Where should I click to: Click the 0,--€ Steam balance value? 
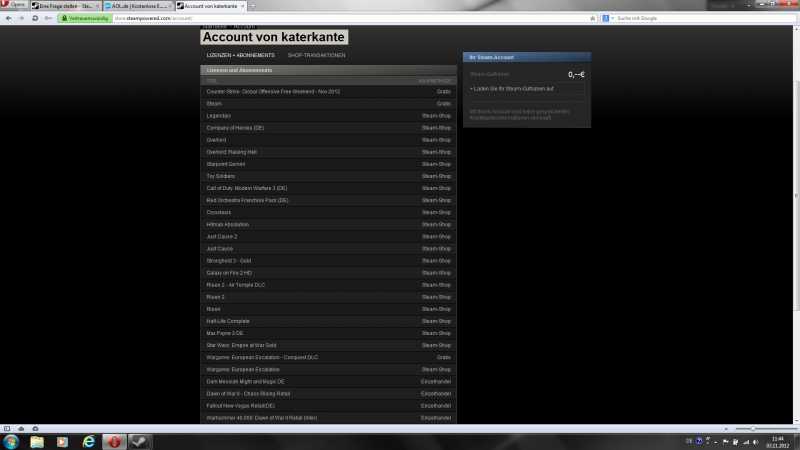pyautogui.click(x=576, y=74)
